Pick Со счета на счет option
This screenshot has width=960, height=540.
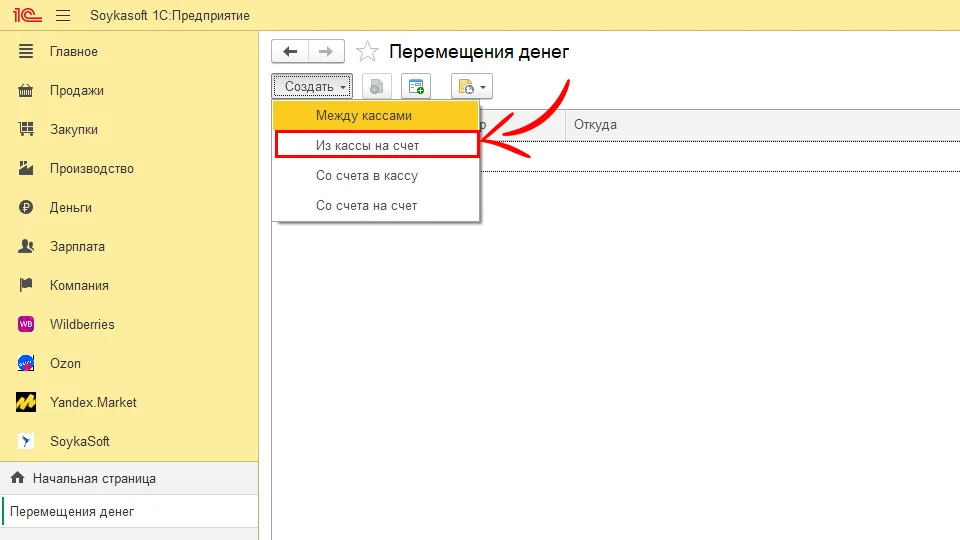[x=366, y=206]
